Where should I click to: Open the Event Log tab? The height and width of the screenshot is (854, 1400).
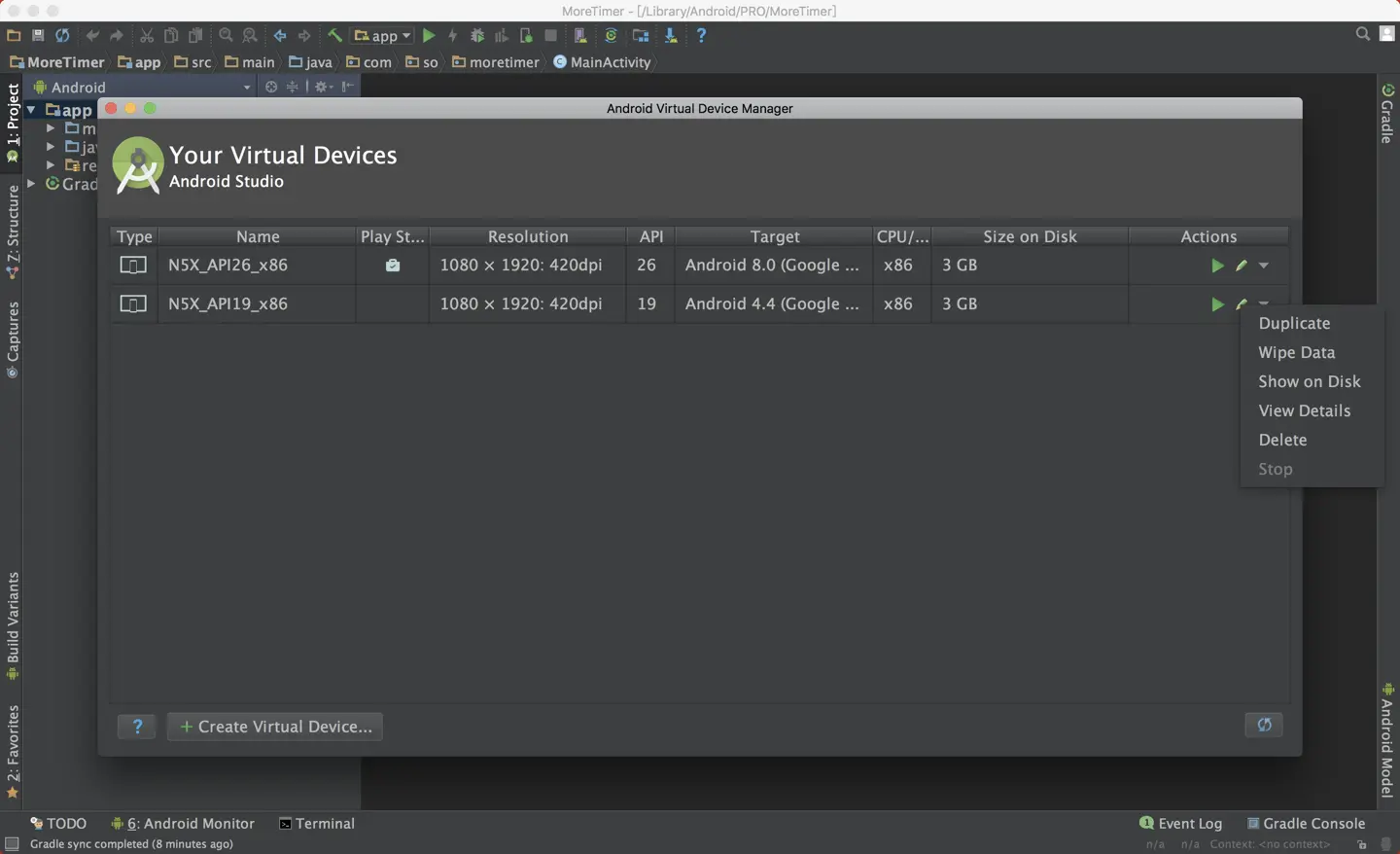[1180, 823]
